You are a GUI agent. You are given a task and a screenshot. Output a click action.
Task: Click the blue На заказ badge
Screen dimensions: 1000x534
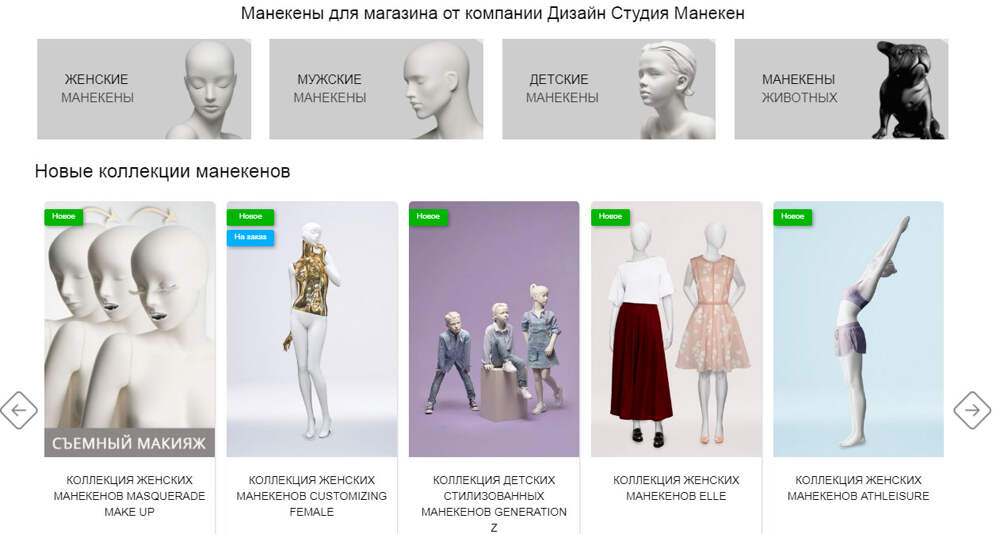coord(251,237)
